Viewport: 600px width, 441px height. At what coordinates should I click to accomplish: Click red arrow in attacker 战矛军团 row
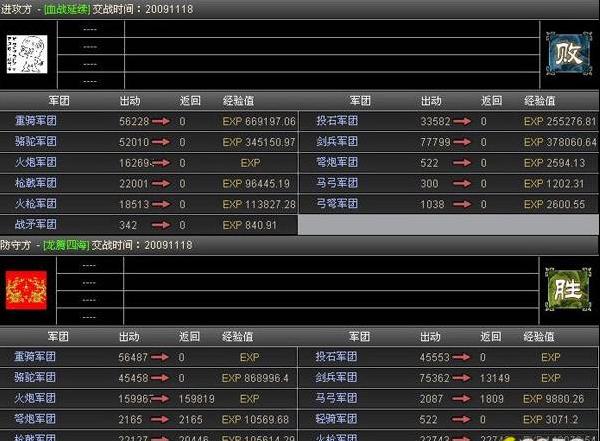[x=160, y=225]
